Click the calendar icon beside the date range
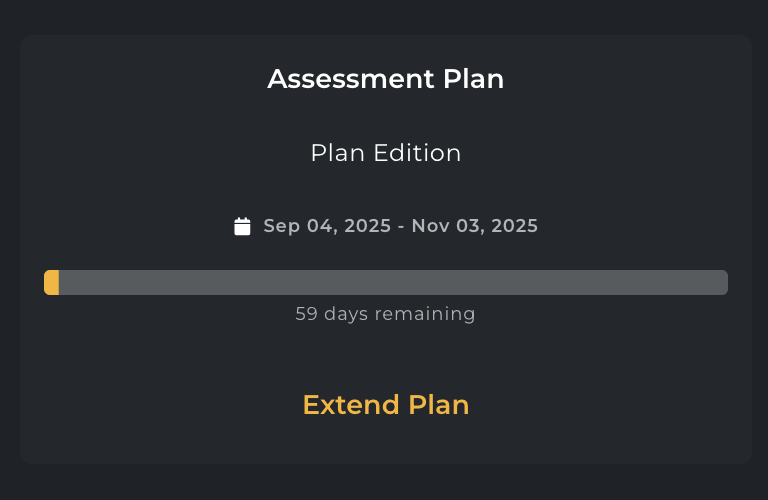Viewport: 768px width, 500px height. click(x=242, y=226)
